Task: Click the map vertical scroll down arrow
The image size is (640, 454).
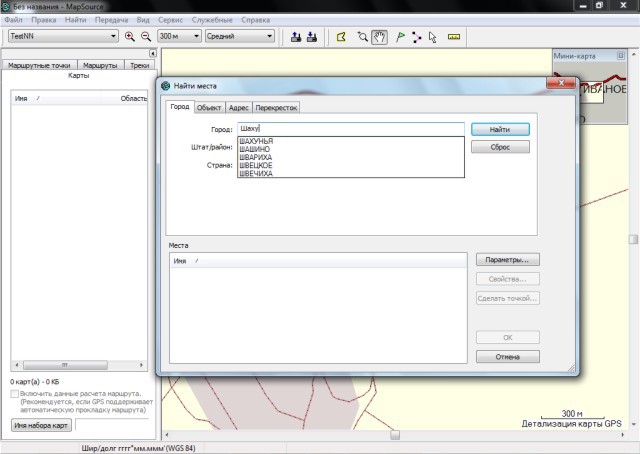Action: point(633,425)
